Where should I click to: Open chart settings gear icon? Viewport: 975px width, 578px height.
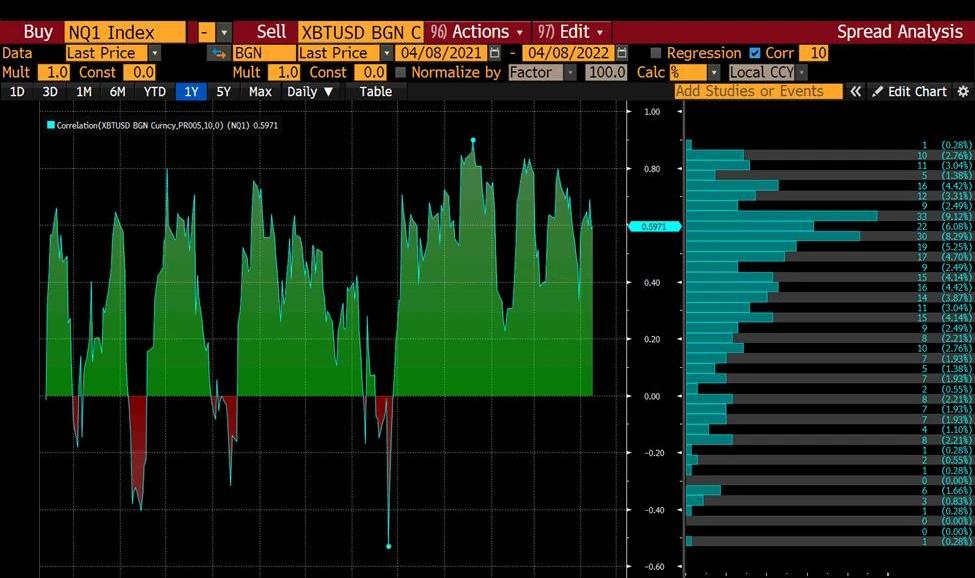coord(963,91)
